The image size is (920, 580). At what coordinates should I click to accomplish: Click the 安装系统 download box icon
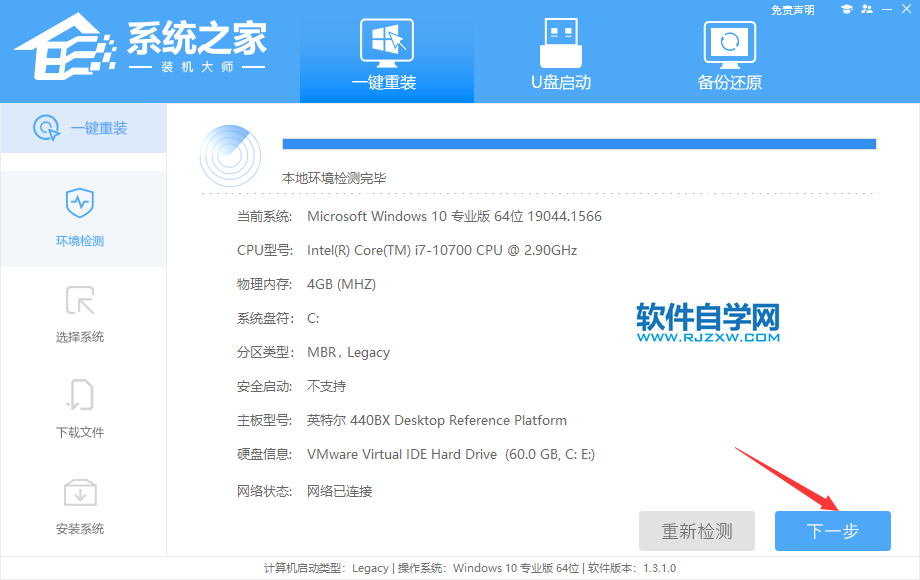coord(80,493)
